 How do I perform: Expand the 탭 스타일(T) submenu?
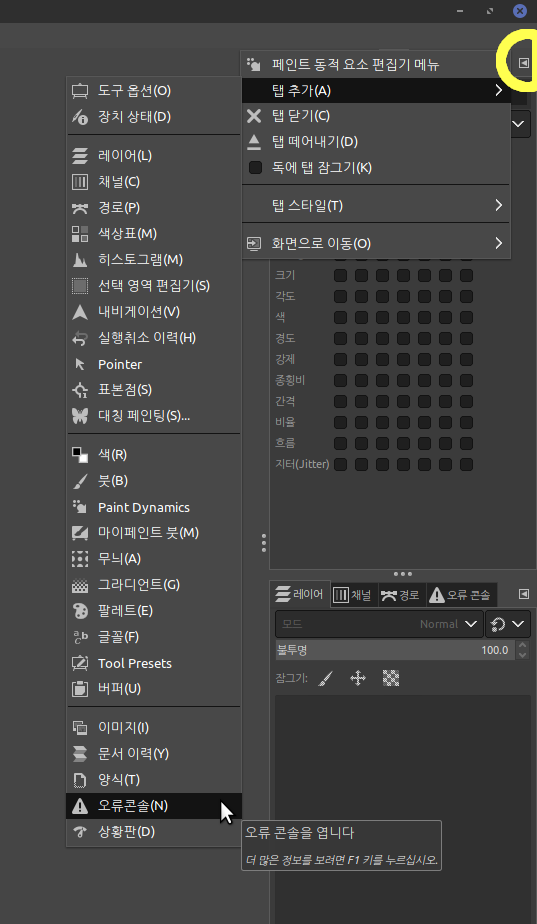376,206
